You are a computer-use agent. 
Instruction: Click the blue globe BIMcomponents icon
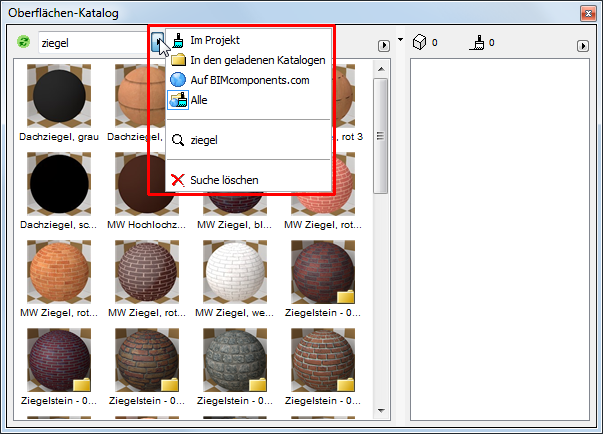click(178, 80)
